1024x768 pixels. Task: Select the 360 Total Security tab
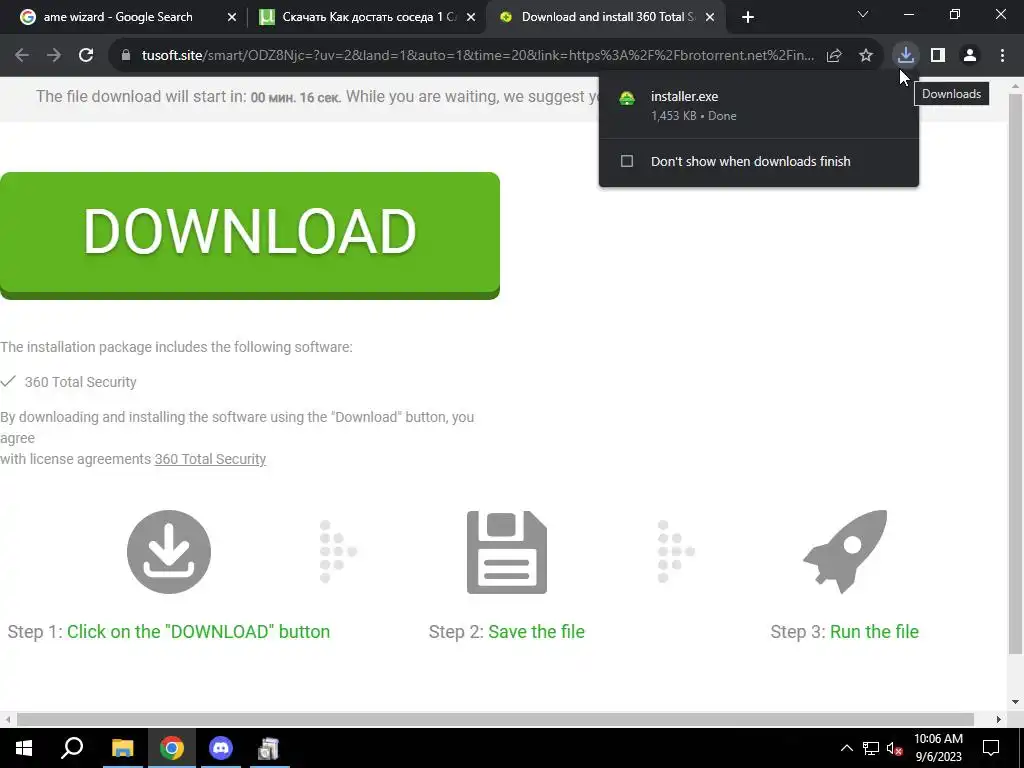[x=607, y=17]
